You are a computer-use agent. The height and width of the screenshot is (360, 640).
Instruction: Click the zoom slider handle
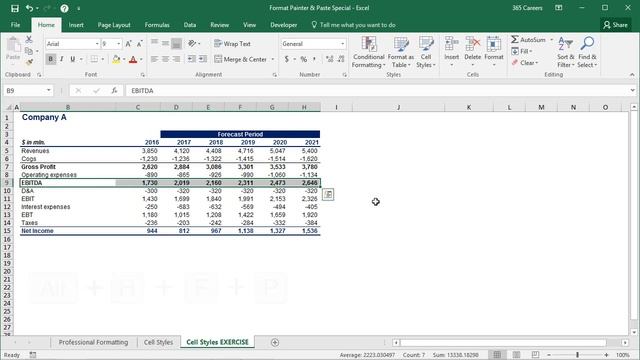pos(577,355)
